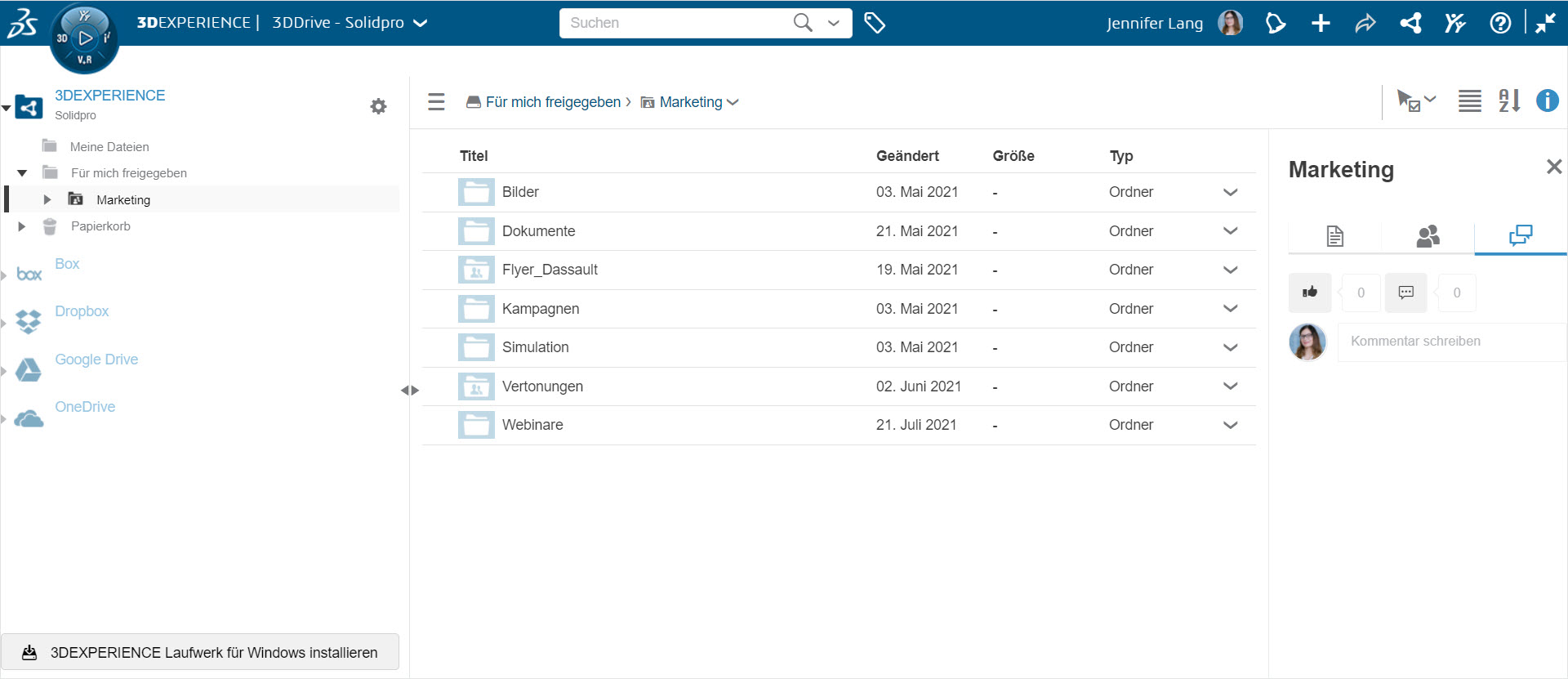
Task: Open actions chevron for Flyer_Dassault row
Action: click(1231, 270)
